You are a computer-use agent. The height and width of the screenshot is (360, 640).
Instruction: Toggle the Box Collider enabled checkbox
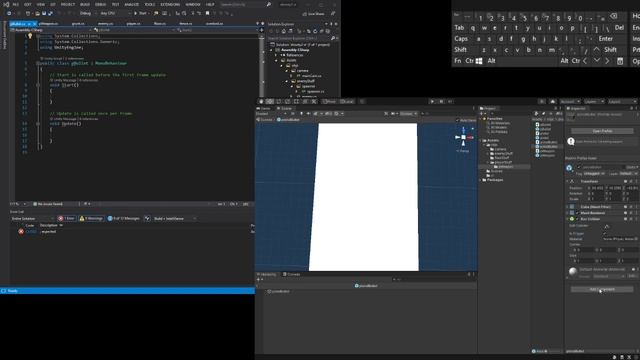[577, 219]
